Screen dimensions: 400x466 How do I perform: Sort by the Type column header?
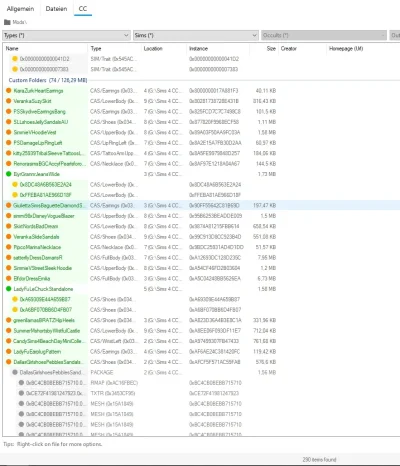pos(96,48)
